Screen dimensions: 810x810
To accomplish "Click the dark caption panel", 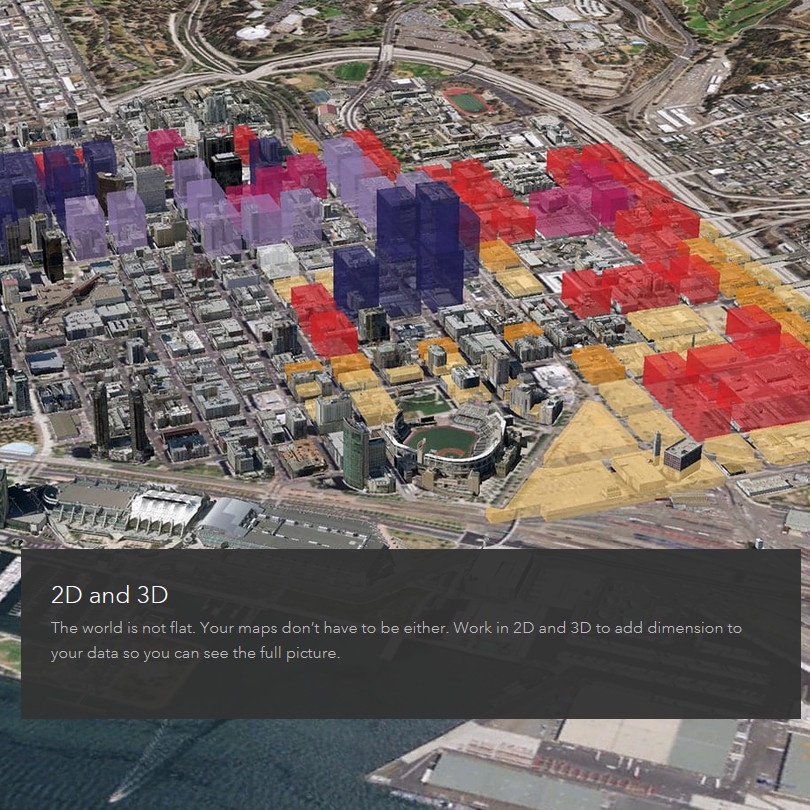I will coord(411,634).
